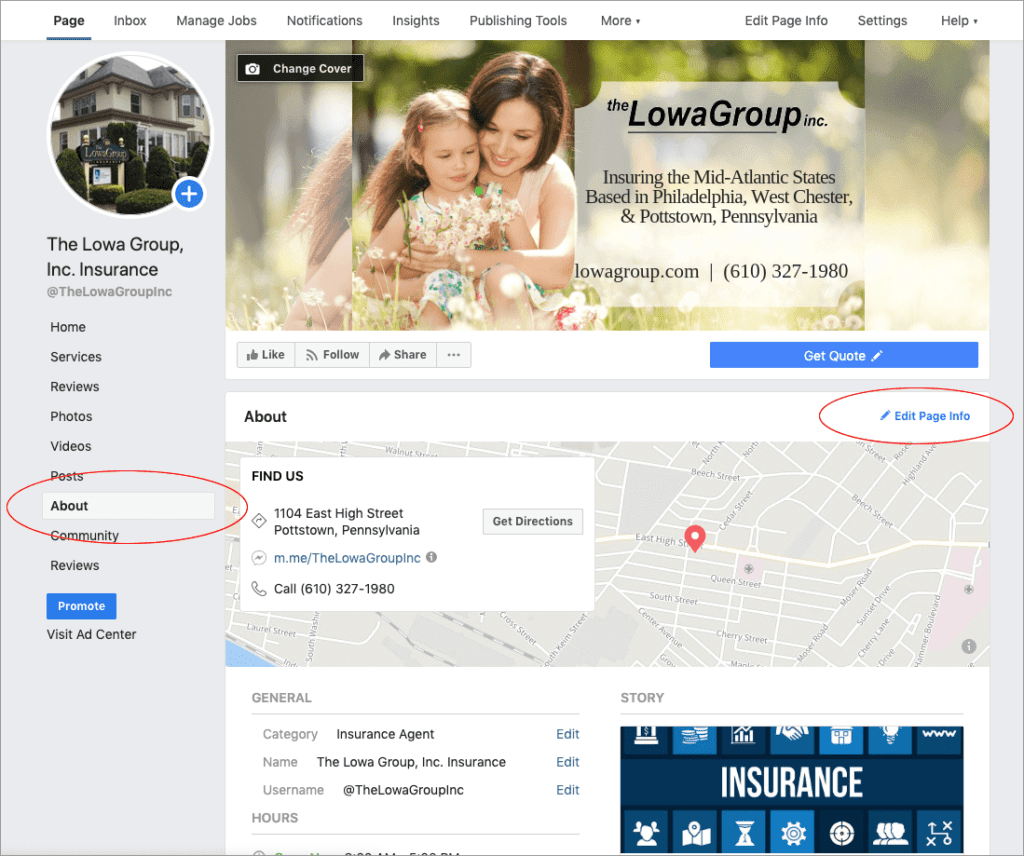This screenshot has width=1024, height=856.
Task: Click the info icon beside m.me/TheLowaGroupInc
Action: [432, 557]
